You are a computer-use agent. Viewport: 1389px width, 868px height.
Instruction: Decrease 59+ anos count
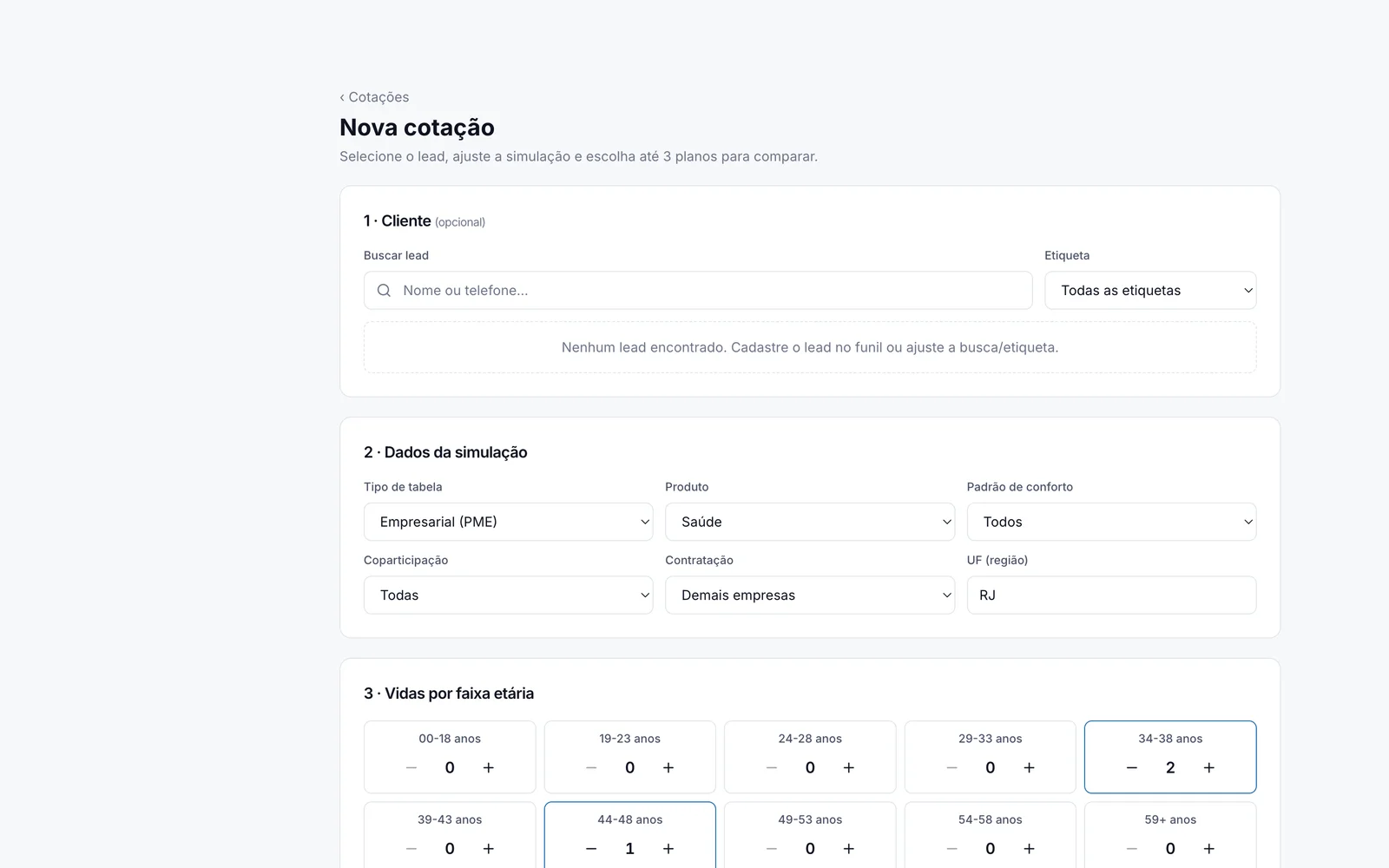tap(1132, 848)
